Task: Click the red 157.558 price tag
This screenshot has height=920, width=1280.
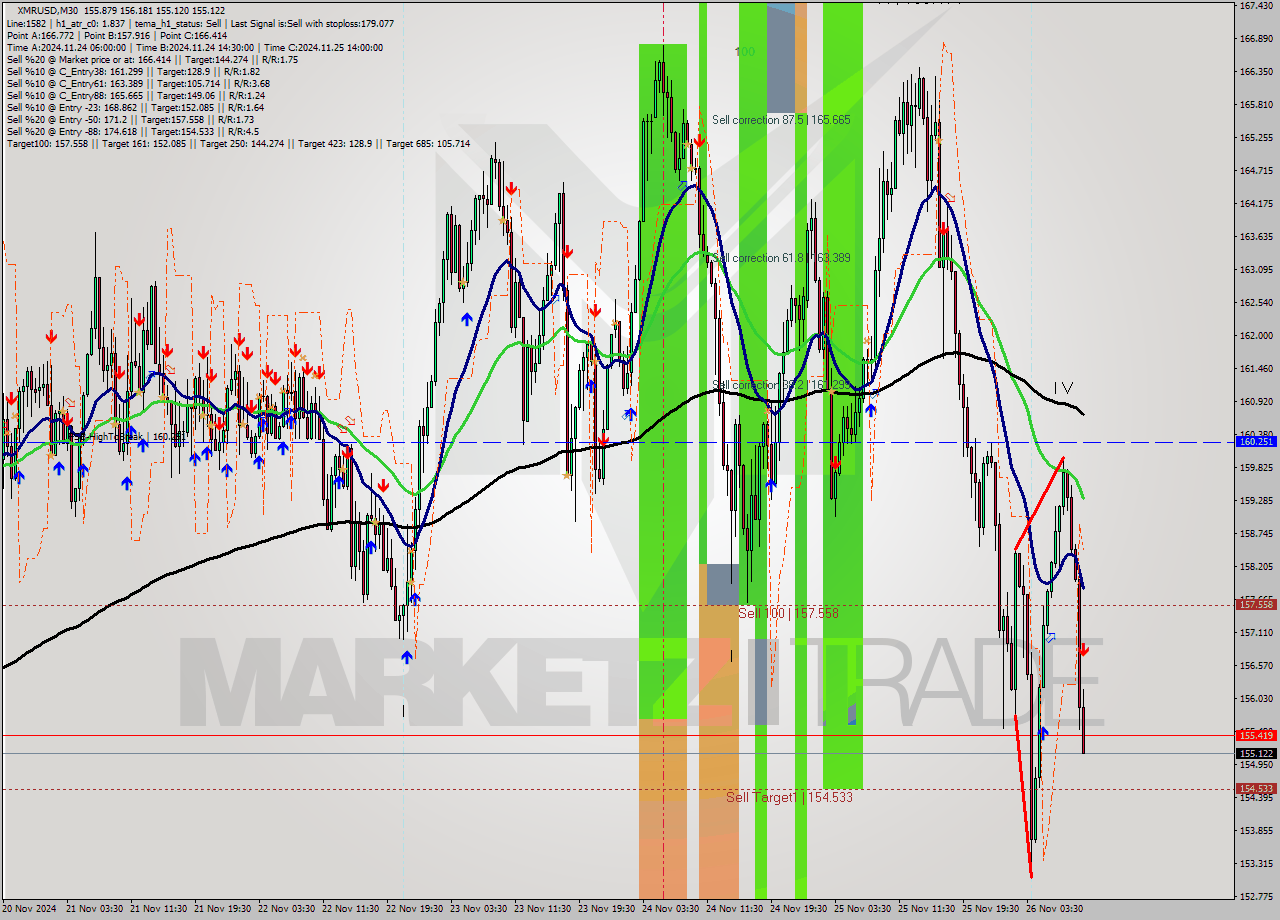Action: 1256,604
